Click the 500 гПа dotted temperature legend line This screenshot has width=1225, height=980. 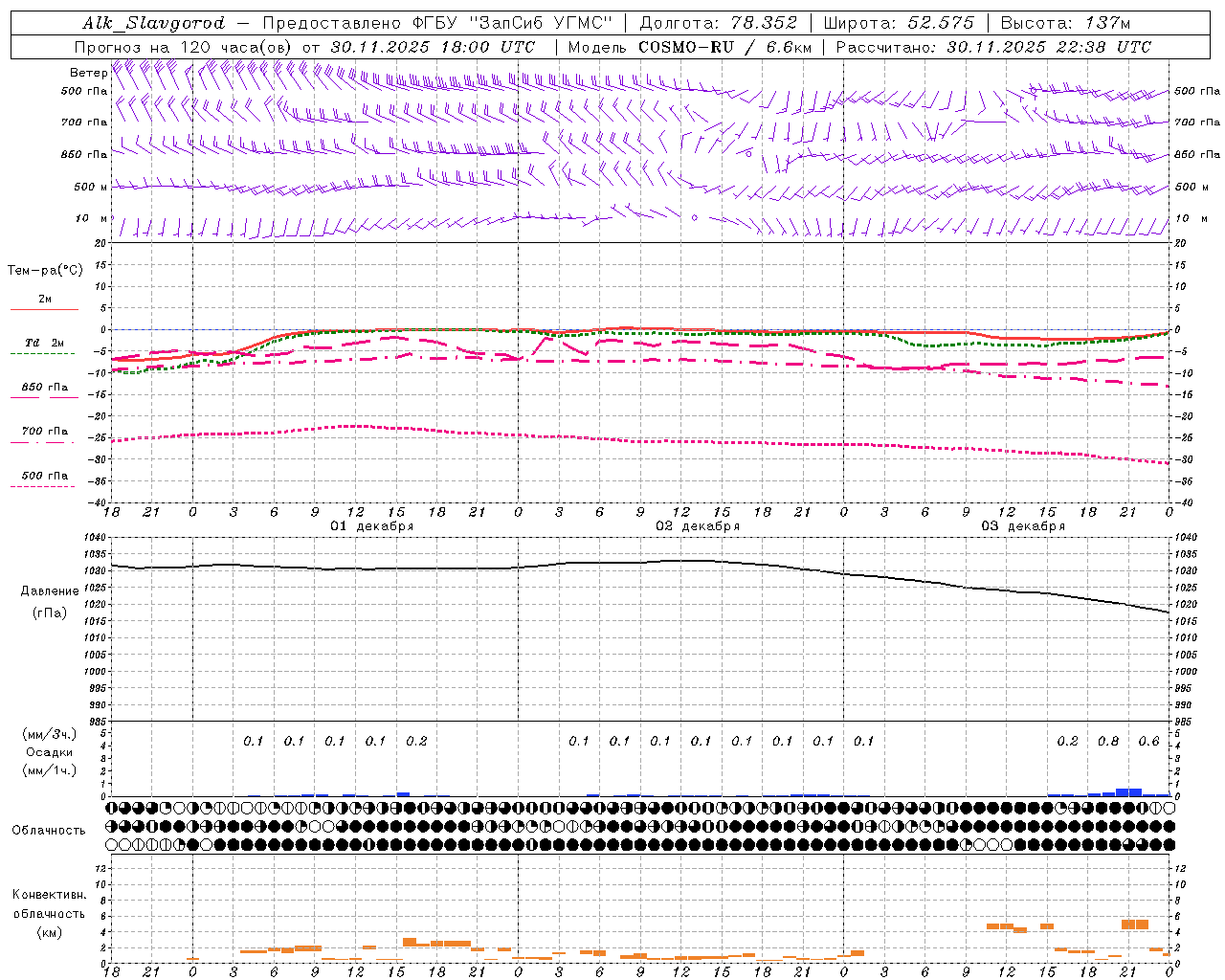[x=42, y=486]
